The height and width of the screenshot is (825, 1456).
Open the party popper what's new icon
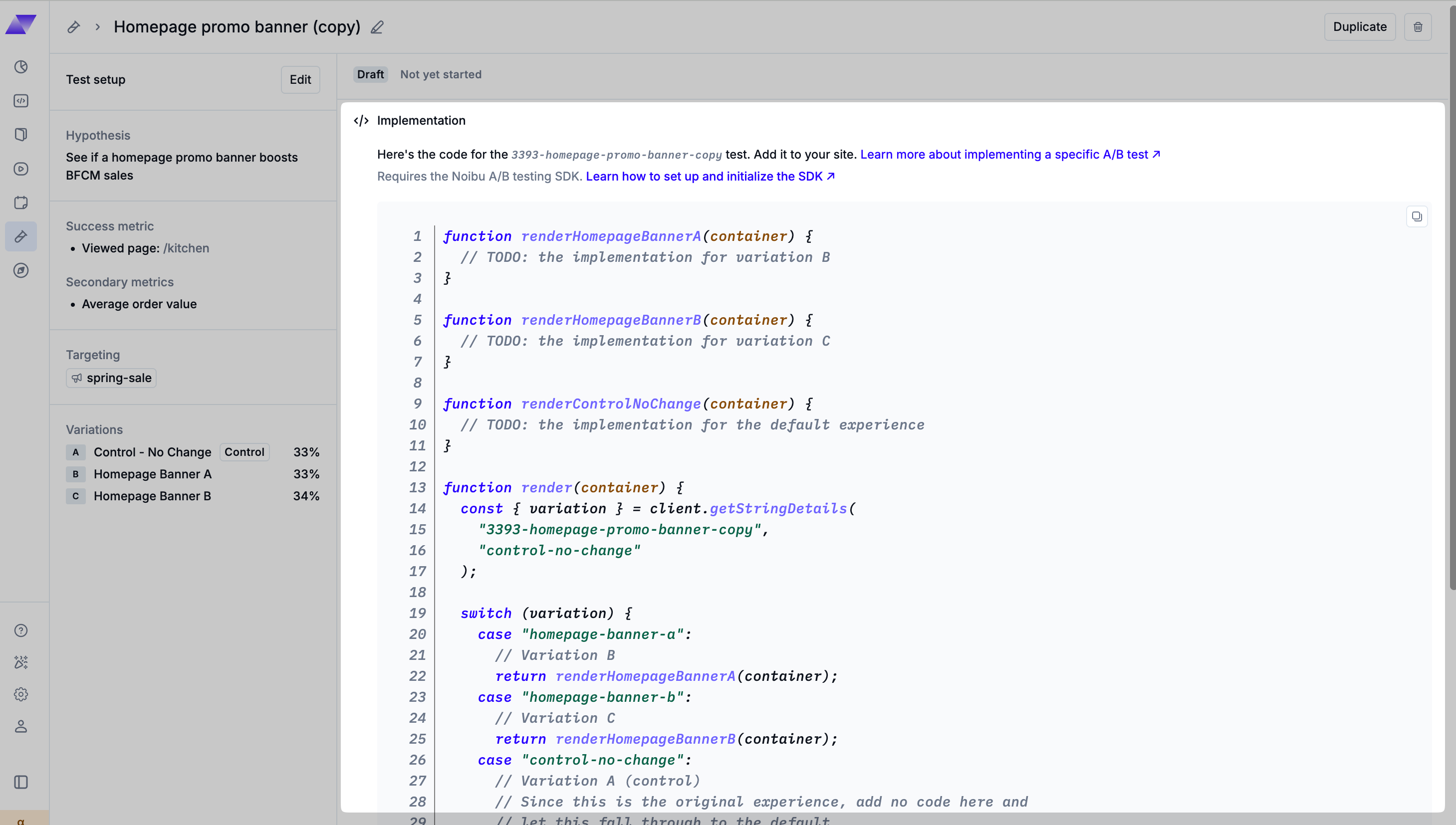[21, 662]
